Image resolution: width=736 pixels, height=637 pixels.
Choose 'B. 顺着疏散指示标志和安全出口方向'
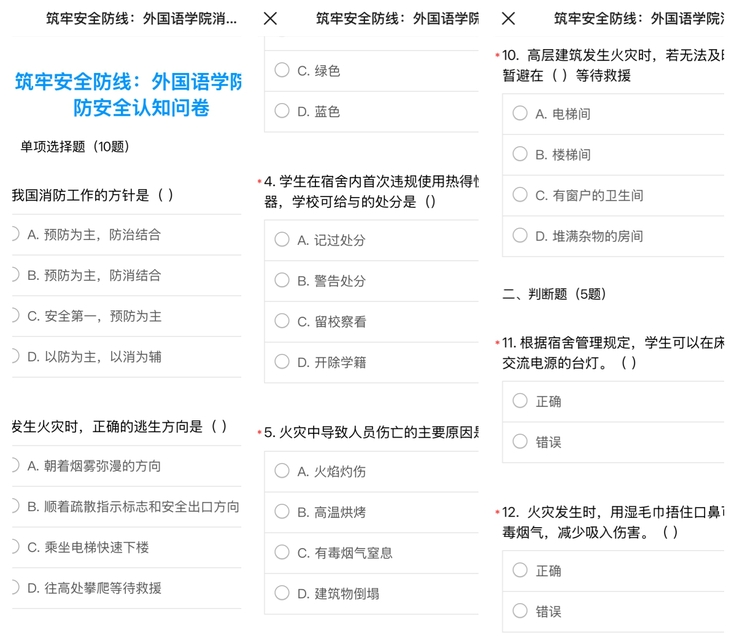132,506
